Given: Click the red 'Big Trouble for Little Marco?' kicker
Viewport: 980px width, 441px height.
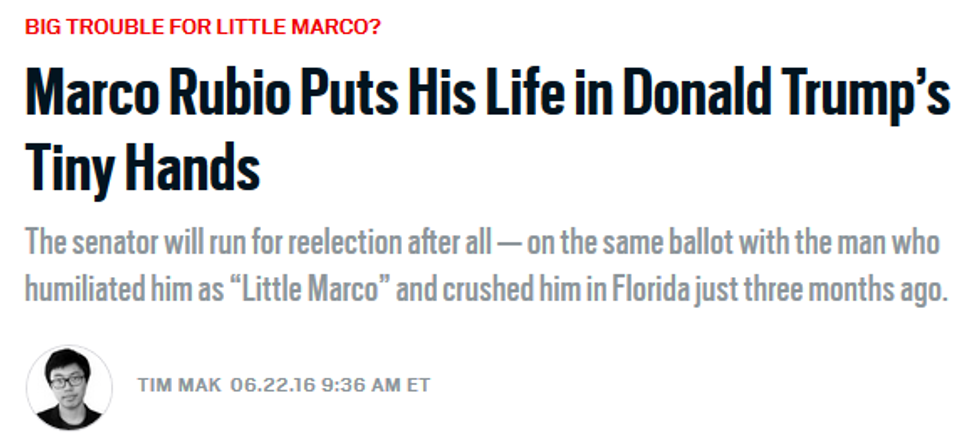Looking at the screenshot, I should [203, 25].
